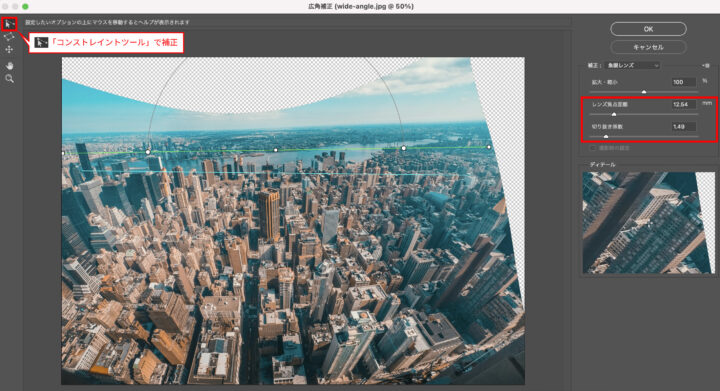
Task: Open the panel flyout menu icon beside the correction dropdown
Action: [x=706, y=66]
